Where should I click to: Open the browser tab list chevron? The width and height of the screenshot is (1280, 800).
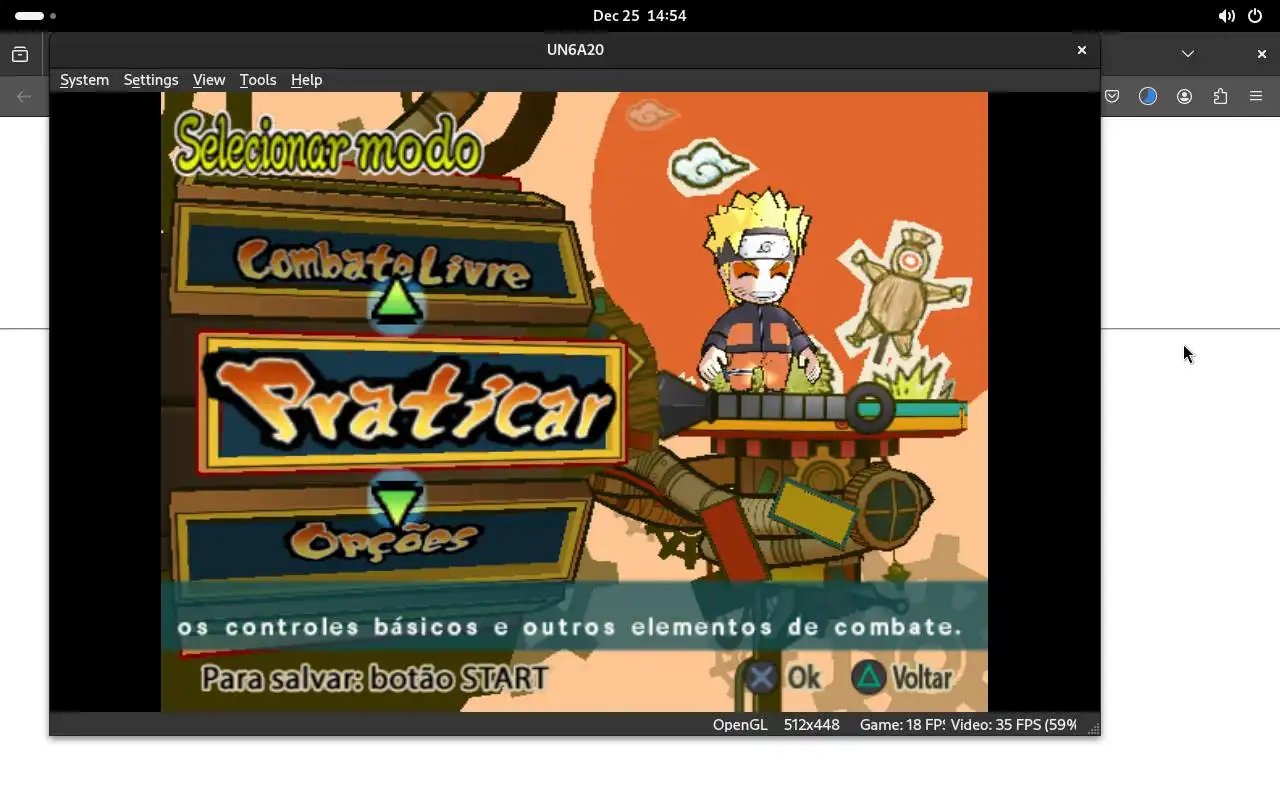(x=1188, y=54)
